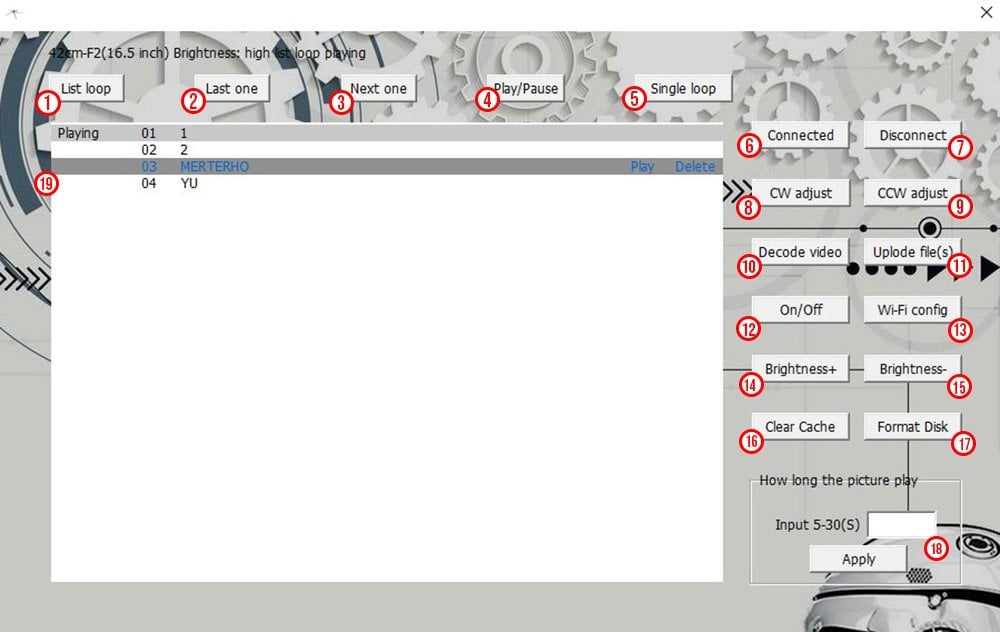Image resolution: width=1000 pixels, height=632 pixels.
Task: Toggle device power with On/Off
Action: pyautogui.click(x=800, y=309)
